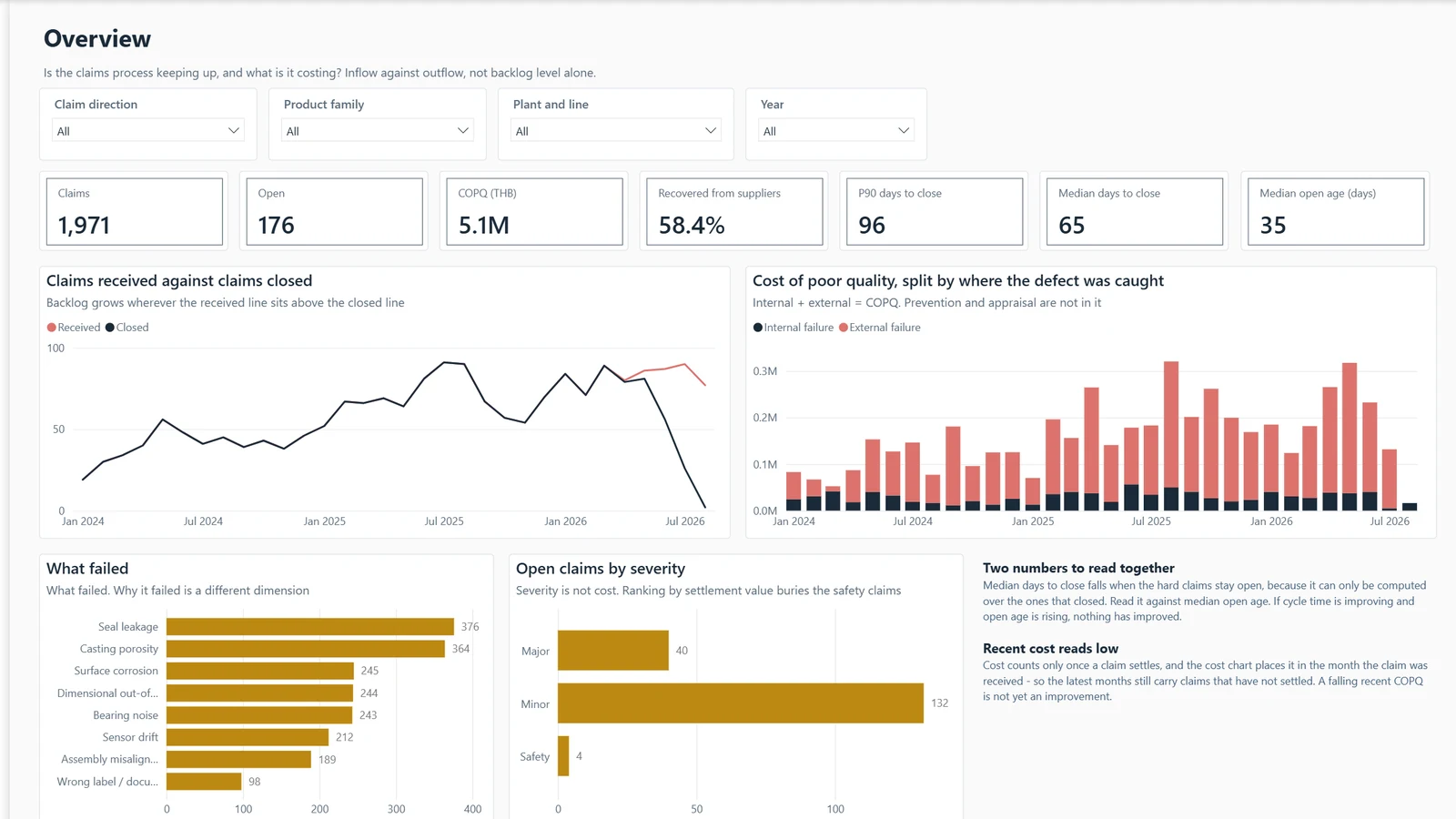Click the Median days to close value 65
The height and width of the screenshot is (819, 1456).
1072,226
